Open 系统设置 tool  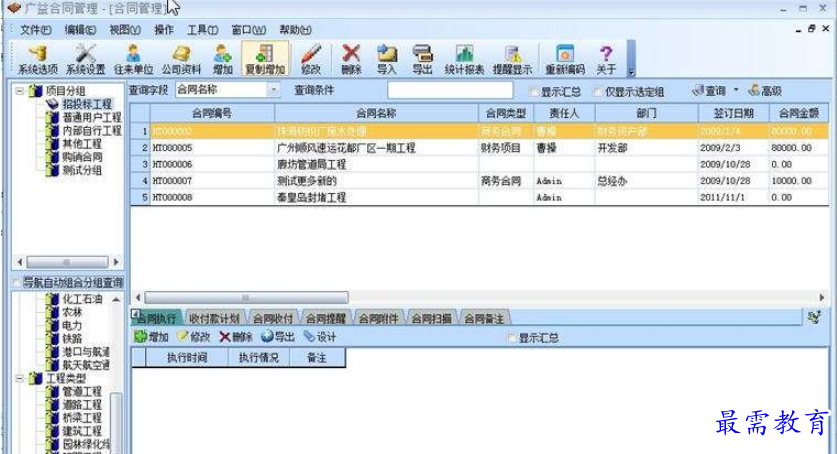pos(85,59)
